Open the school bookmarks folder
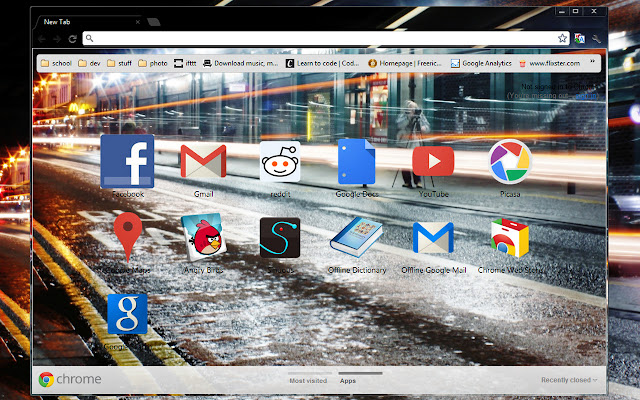 (x=56, y=63)
